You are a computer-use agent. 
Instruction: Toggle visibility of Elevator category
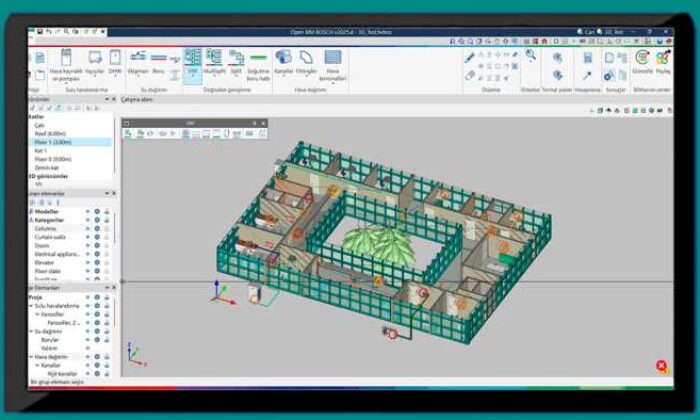tap(88, 262)
